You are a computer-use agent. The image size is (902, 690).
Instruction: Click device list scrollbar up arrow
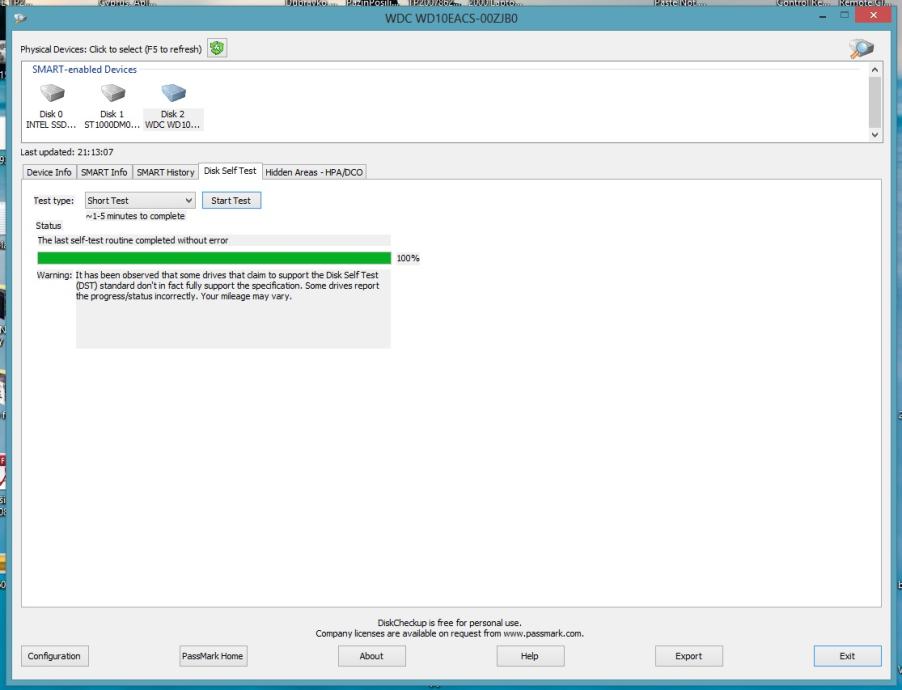[875, 70]
